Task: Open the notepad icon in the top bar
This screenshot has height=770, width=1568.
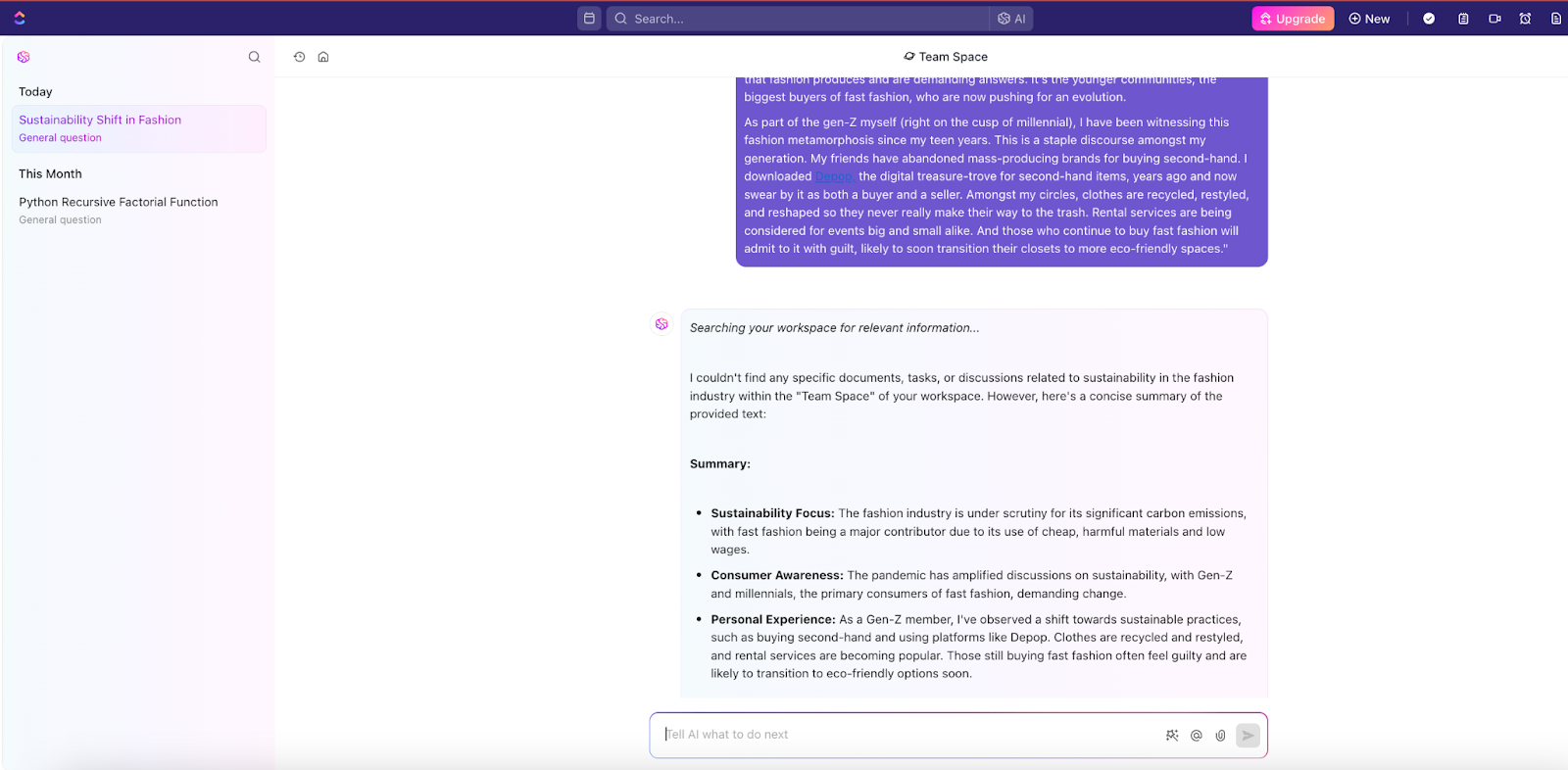Action: tap(1463, 19)
